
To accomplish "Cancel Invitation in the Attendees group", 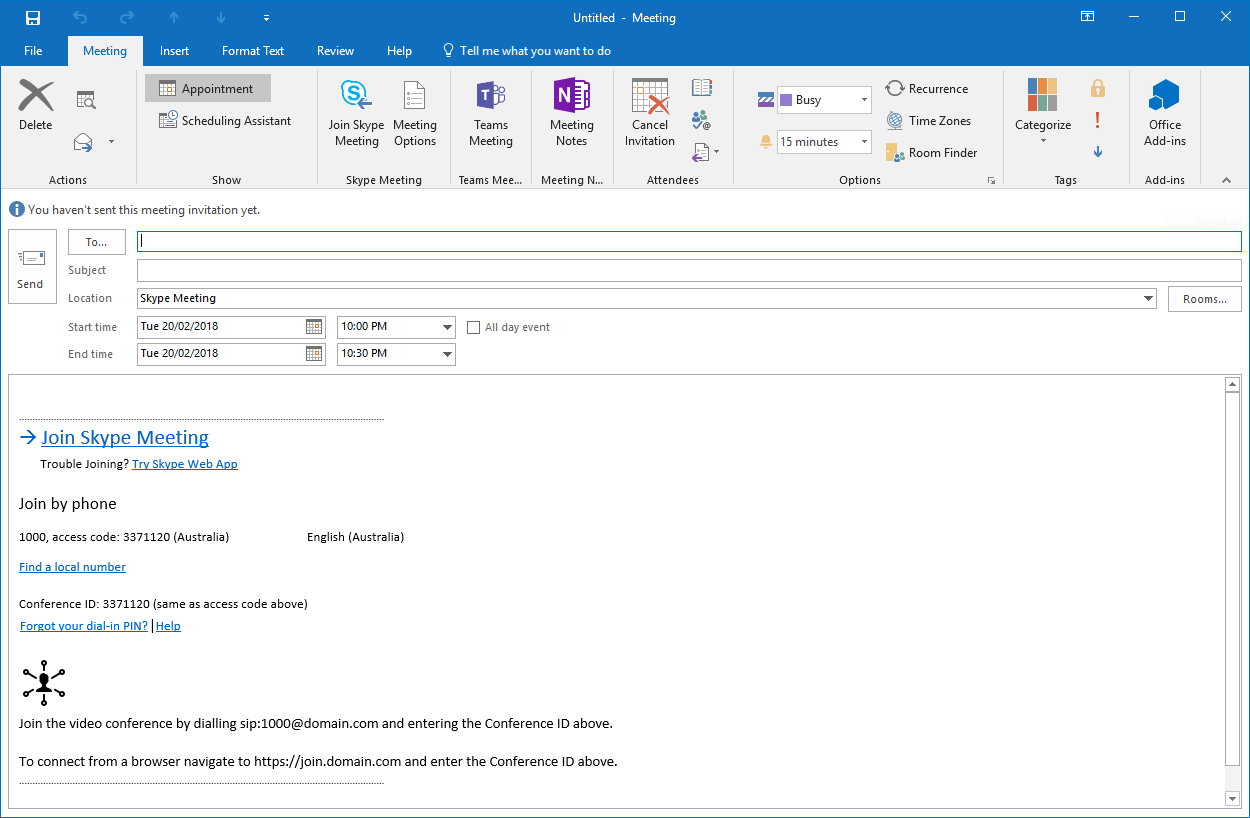I will click(x=650, y=114).
